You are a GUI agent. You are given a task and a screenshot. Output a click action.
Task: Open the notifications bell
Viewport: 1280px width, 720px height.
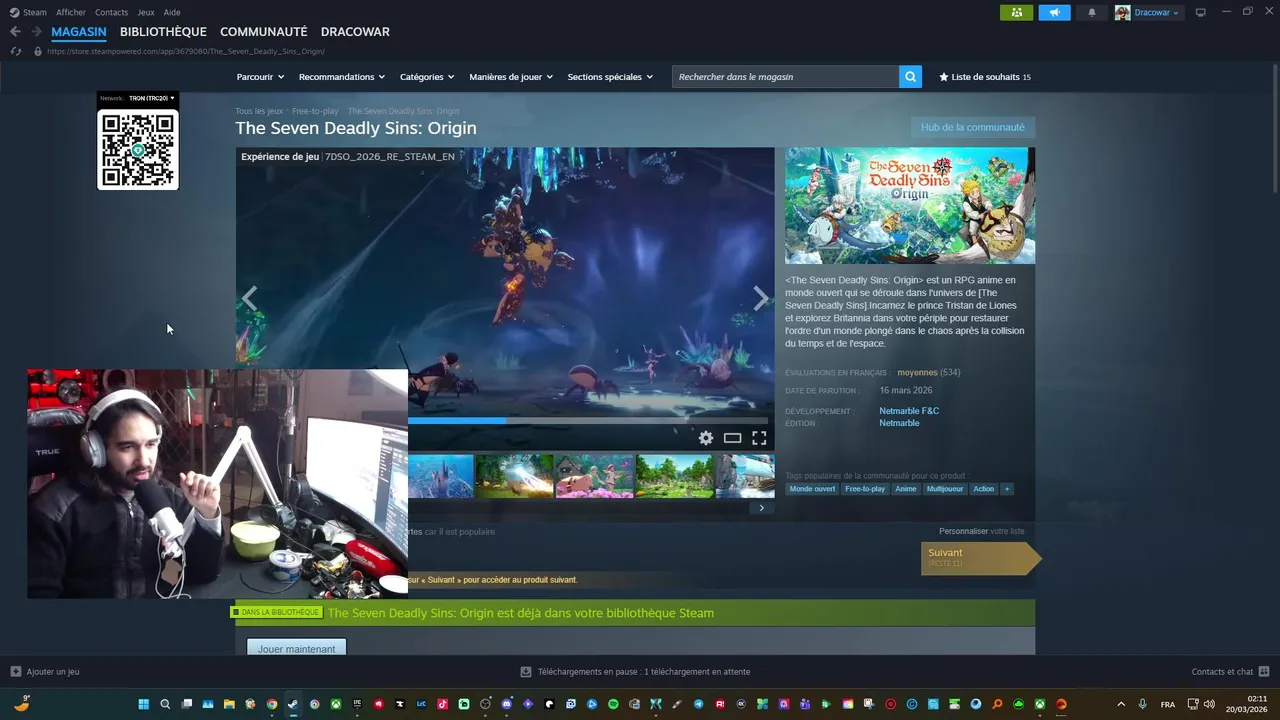pos(1092,12)
